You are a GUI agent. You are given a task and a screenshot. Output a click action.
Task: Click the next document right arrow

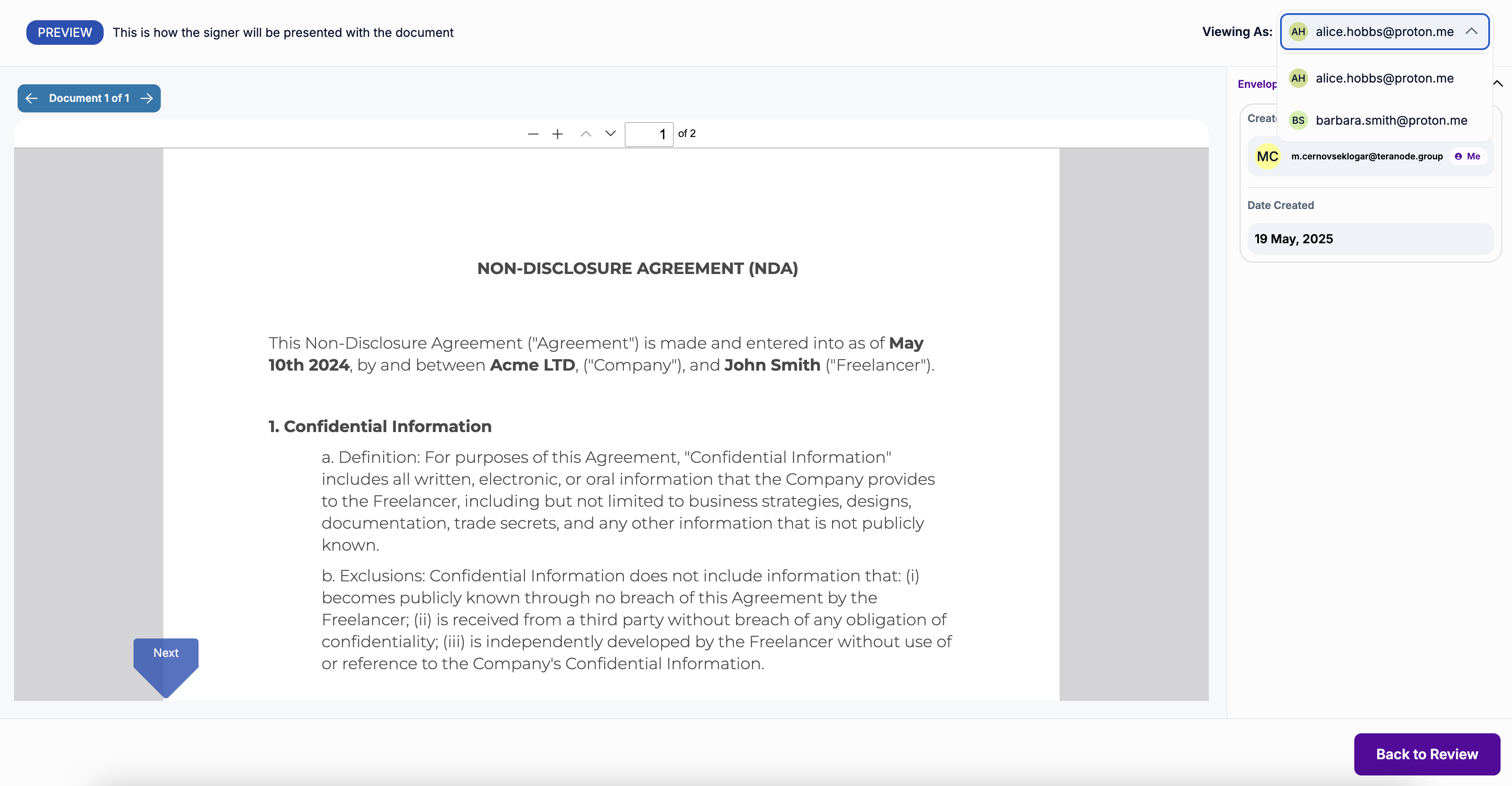147,98
